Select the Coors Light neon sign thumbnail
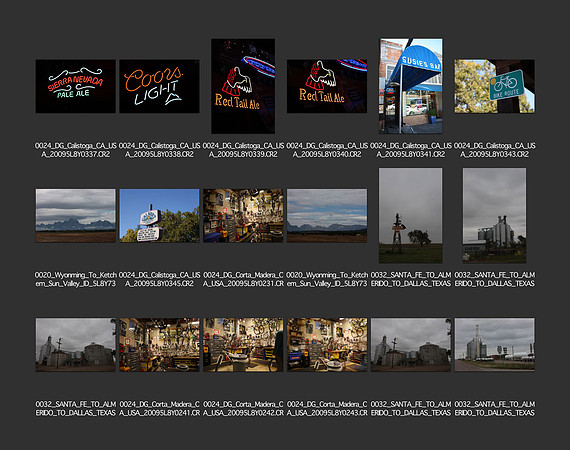This screenshot has width=570, height=450. pyautogui.click(x=159, y=86)
